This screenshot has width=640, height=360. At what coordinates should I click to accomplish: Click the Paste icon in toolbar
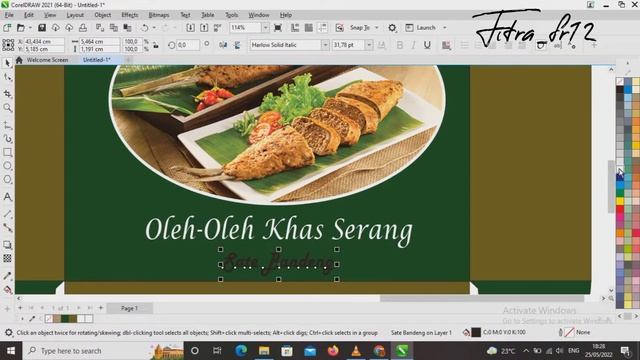pyautogui.click(x=127, y=28)
